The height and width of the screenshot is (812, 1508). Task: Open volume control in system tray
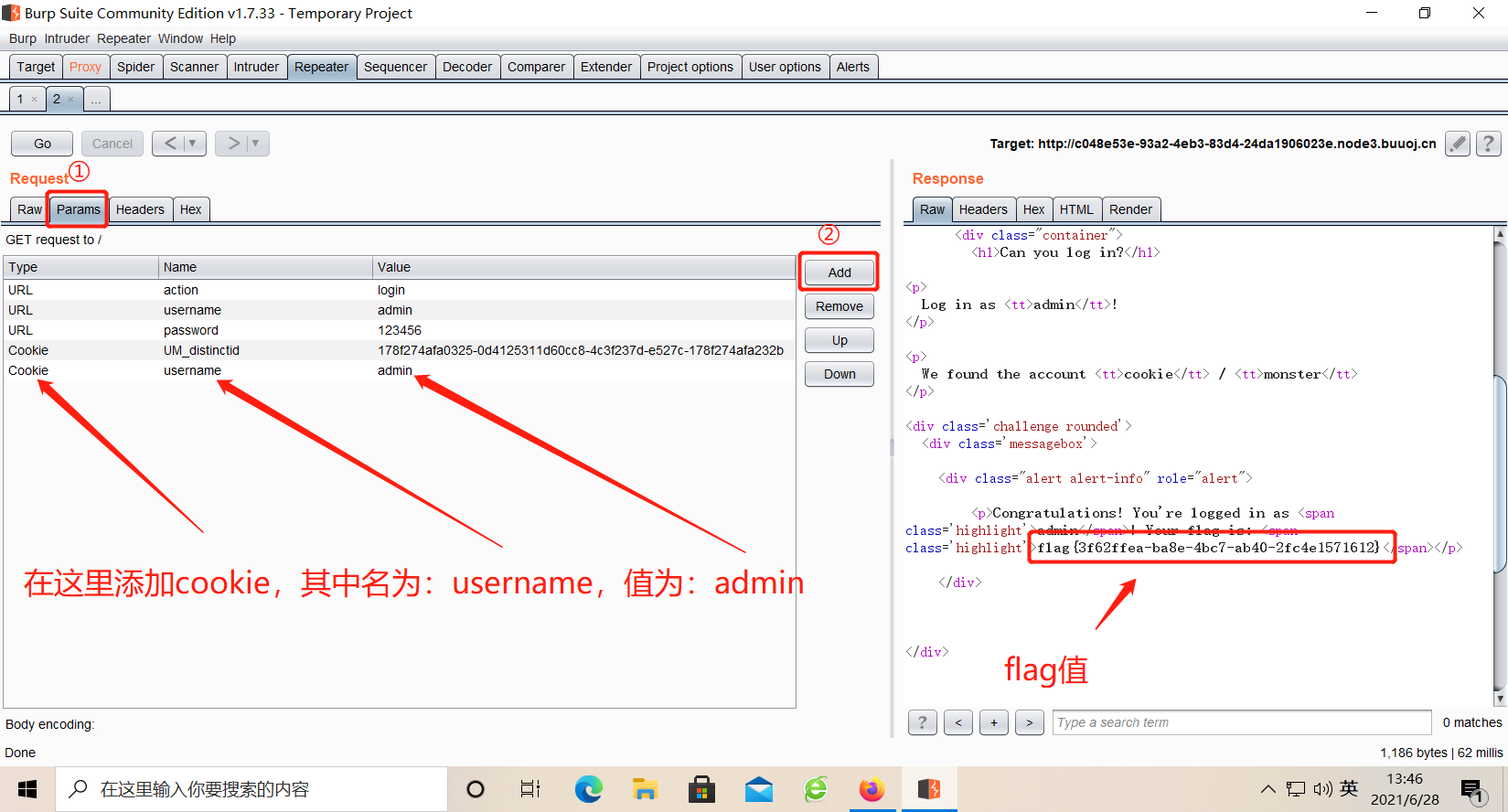coord(1322,789)
